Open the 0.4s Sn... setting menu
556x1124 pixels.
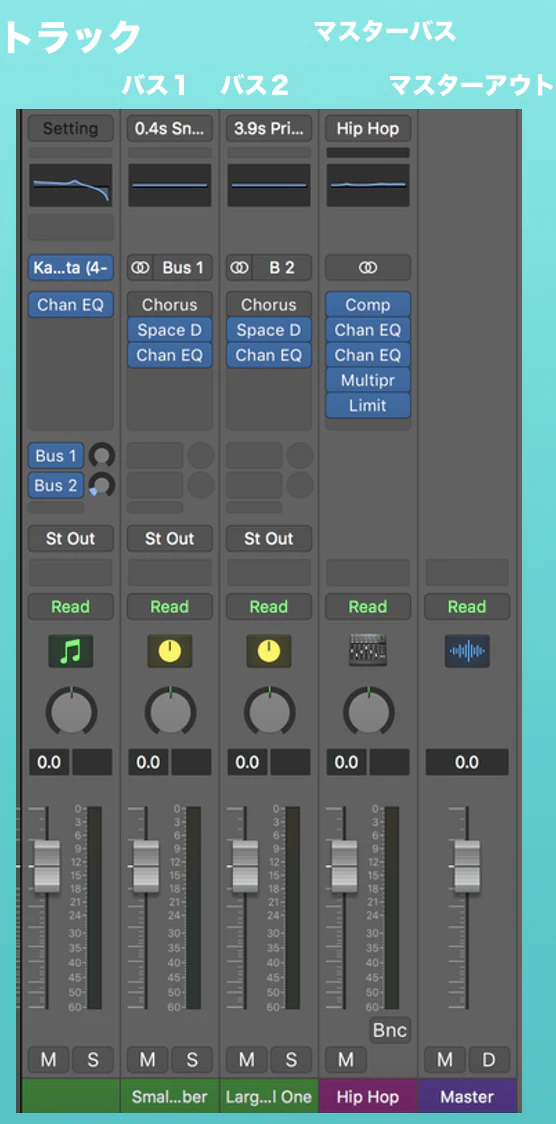170,129
